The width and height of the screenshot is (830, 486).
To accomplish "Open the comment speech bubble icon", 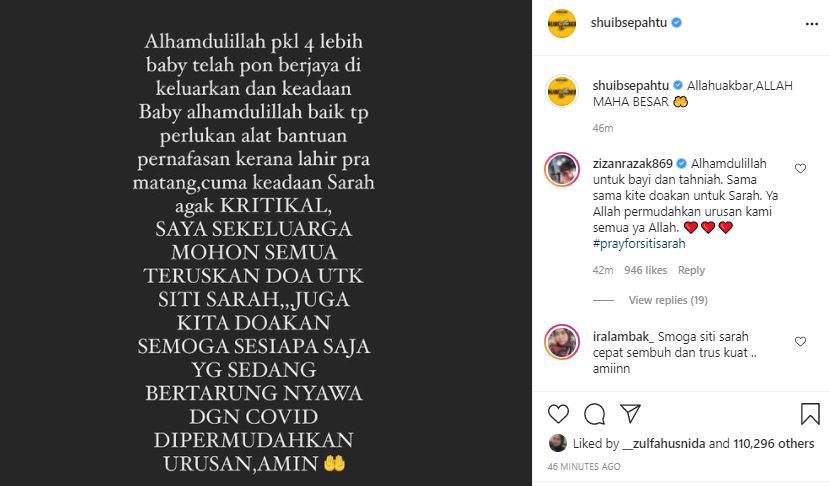I will click(x=594, y=413).
